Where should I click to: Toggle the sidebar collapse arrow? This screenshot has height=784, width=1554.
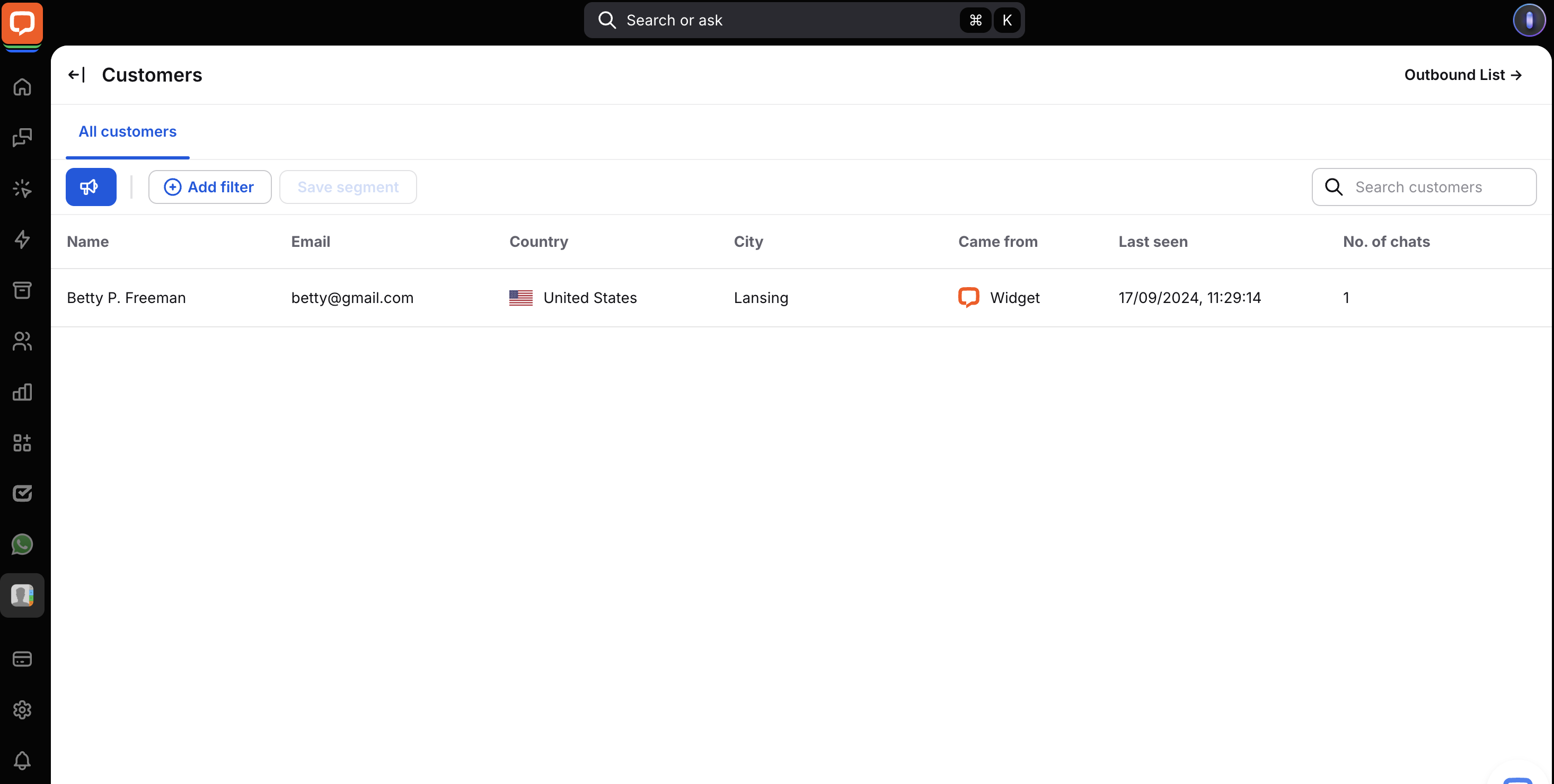[x=78, y=74]
